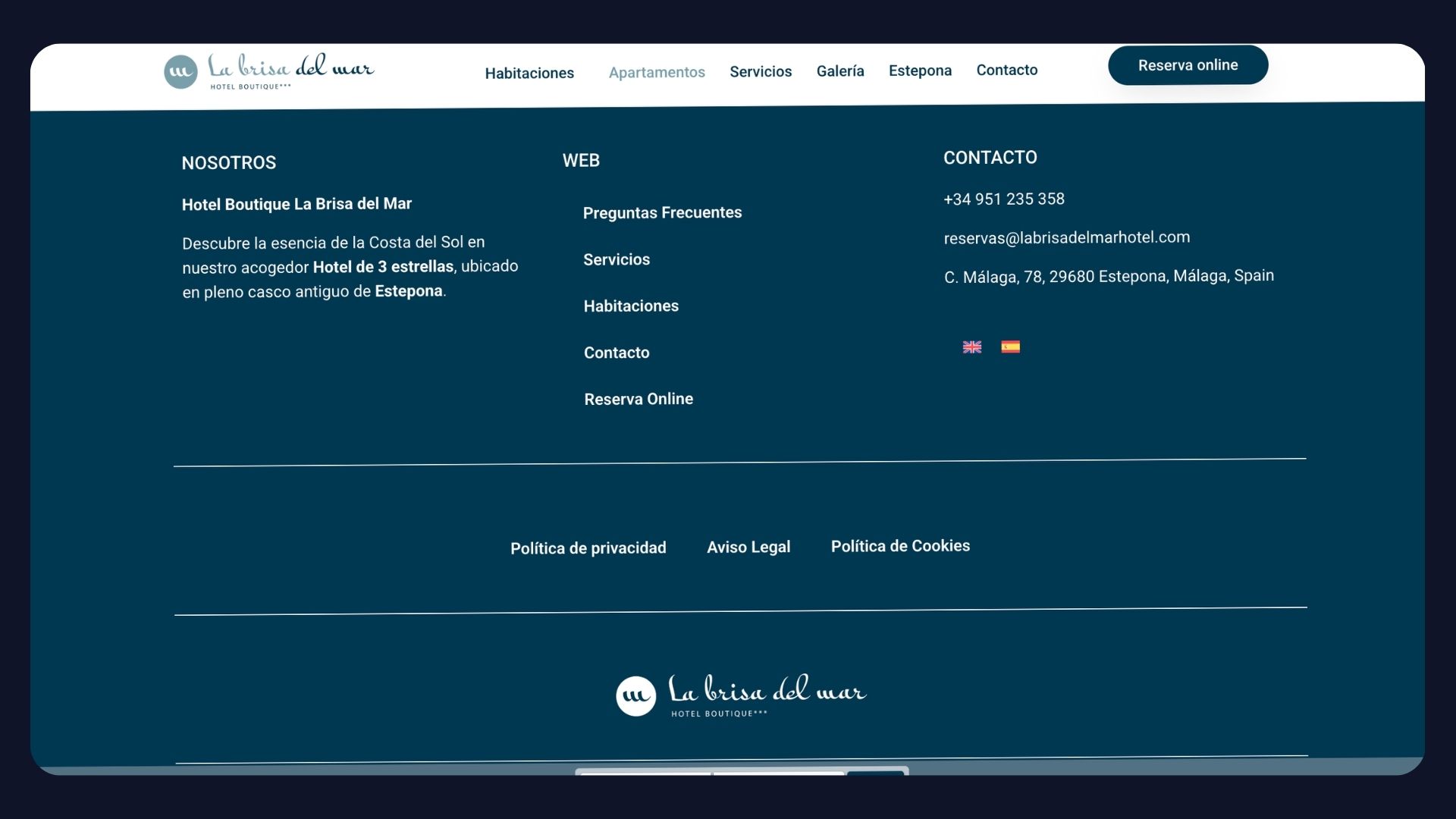This screenshot has height=819, width=1456.
Task: Open Habitaciones from the top navigation
Action: (529, 74)
